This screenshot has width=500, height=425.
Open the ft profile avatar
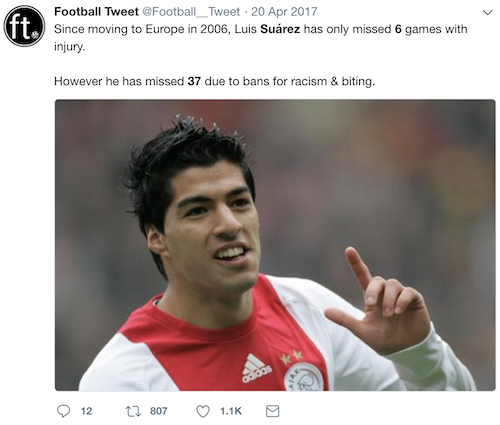[24, 26]
